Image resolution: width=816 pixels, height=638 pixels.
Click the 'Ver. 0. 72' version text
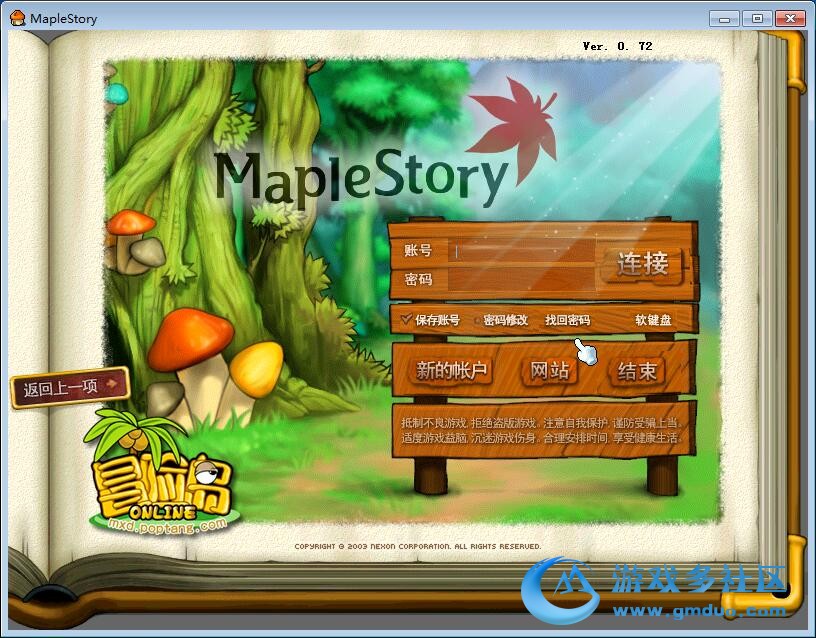617,46
